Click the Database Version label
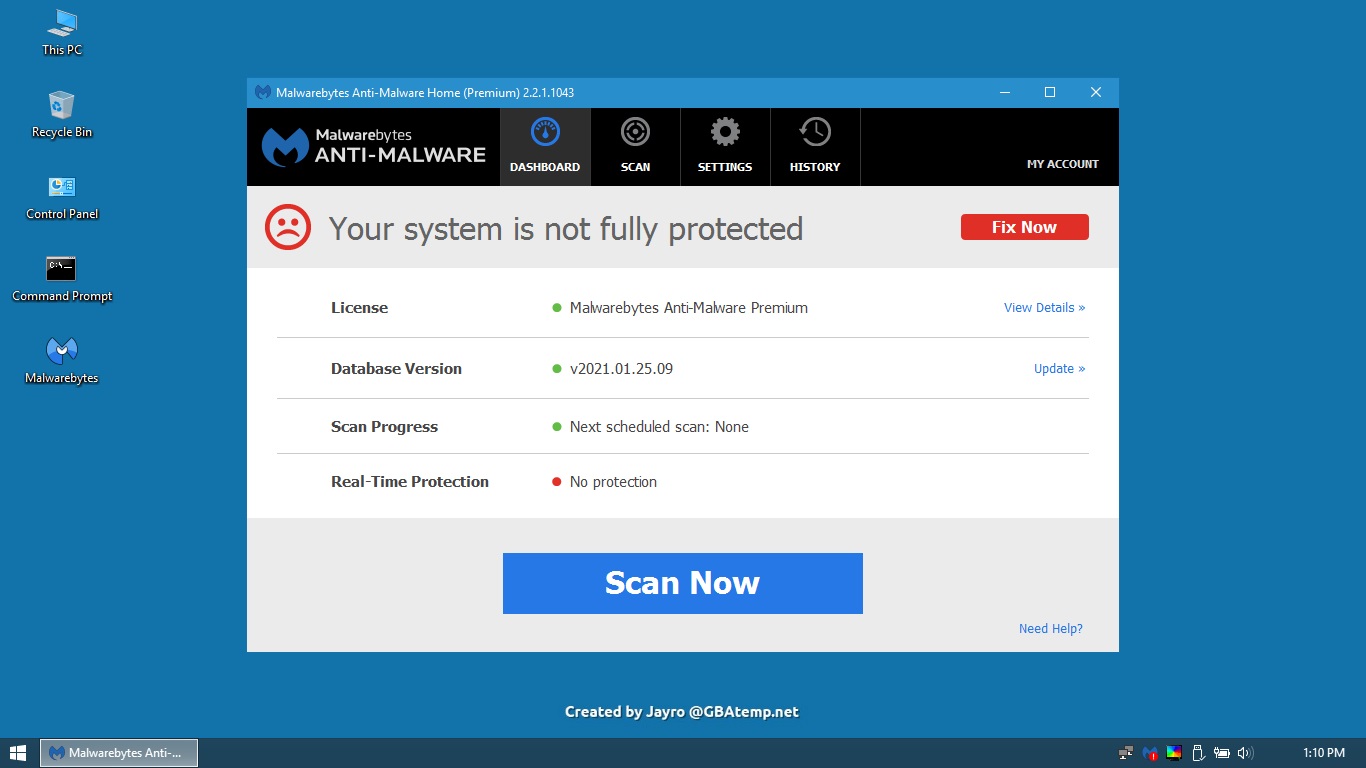The image size is (1366, 768). click(396, 369)
